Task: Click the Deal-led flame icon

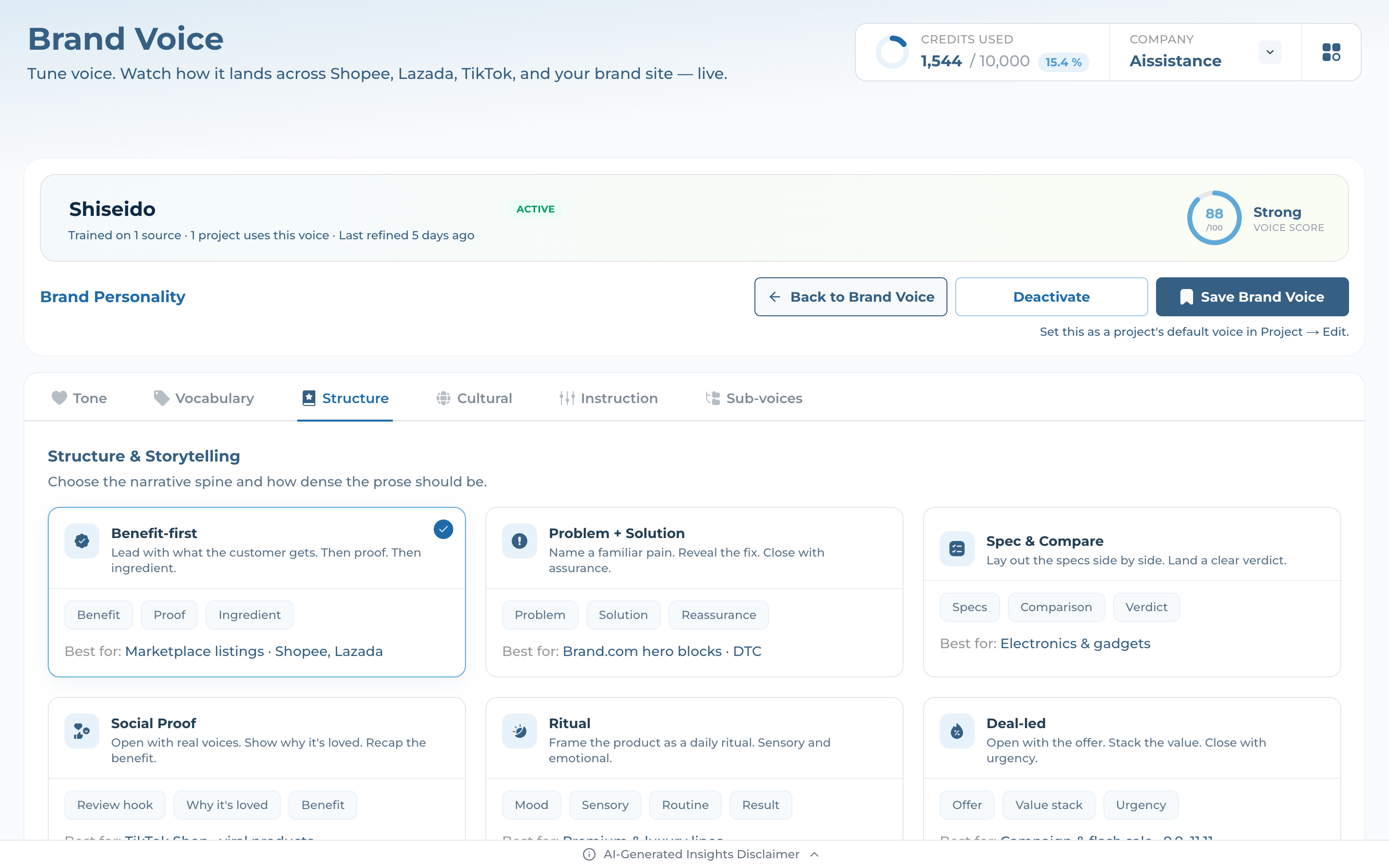Action: [x=957, y=731]
